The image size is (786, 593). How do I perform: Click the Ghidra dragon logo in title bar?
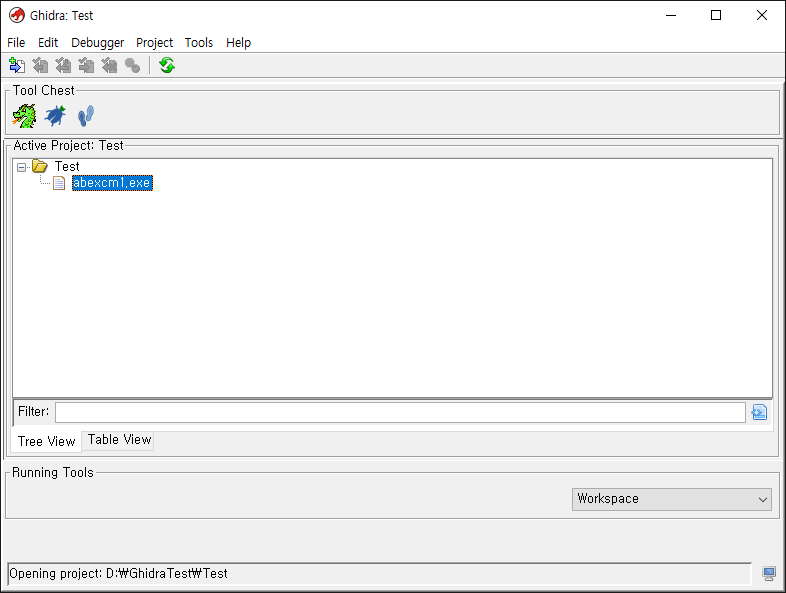(17, 15)
